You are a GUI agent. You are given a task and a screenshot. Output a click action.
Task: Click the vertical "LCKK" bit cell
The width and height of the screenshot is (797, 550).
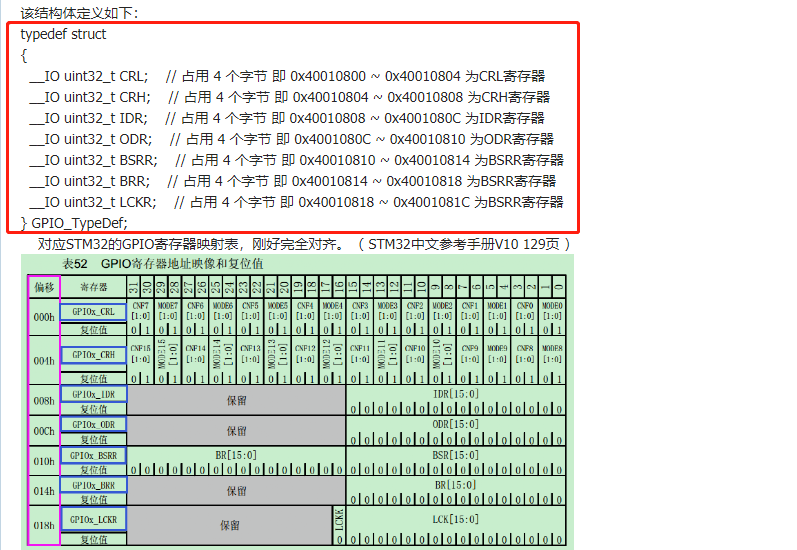click(x=340, y=520)
